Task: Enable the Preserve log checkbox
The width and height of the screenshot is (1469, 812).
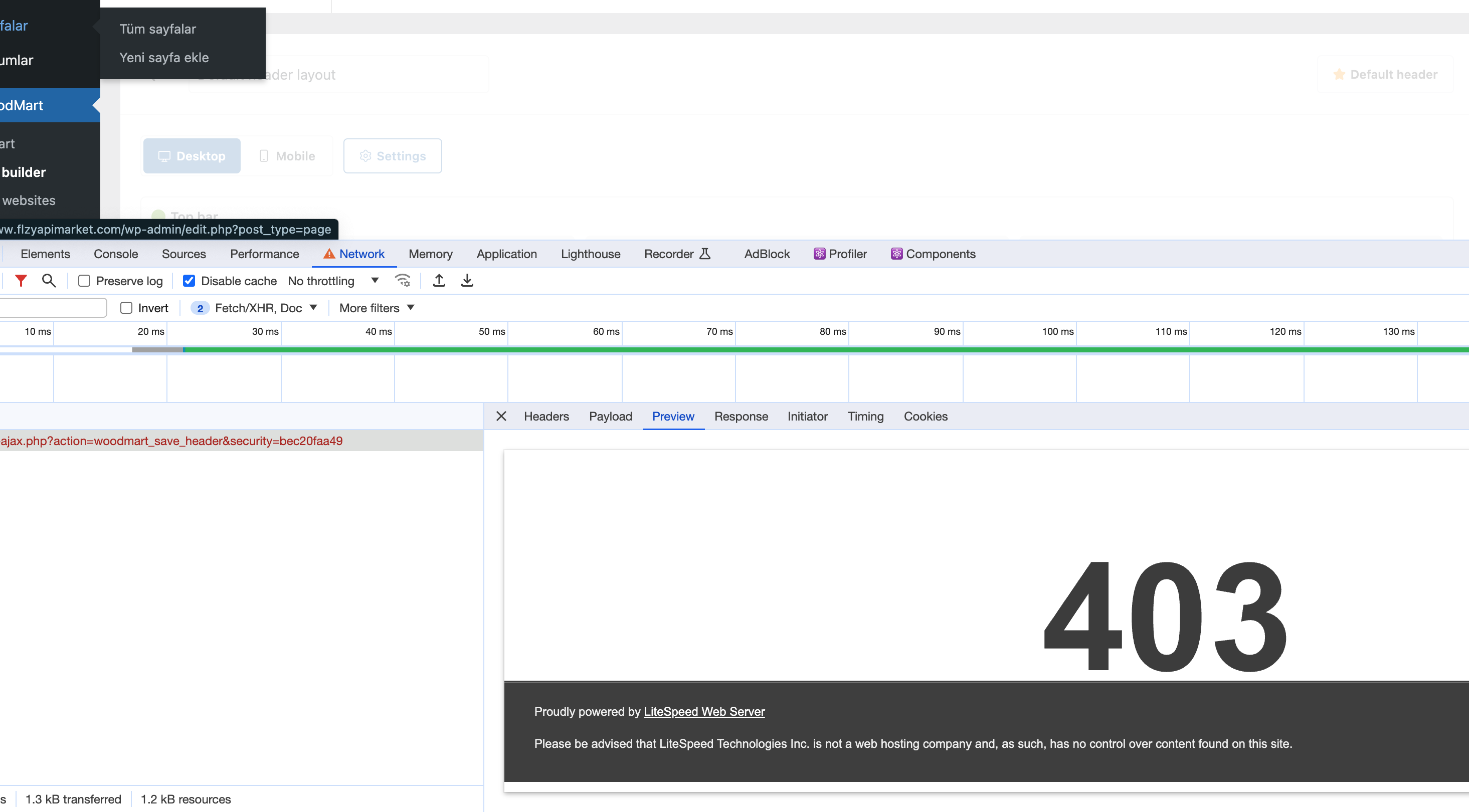Action: tap(84, 281)
